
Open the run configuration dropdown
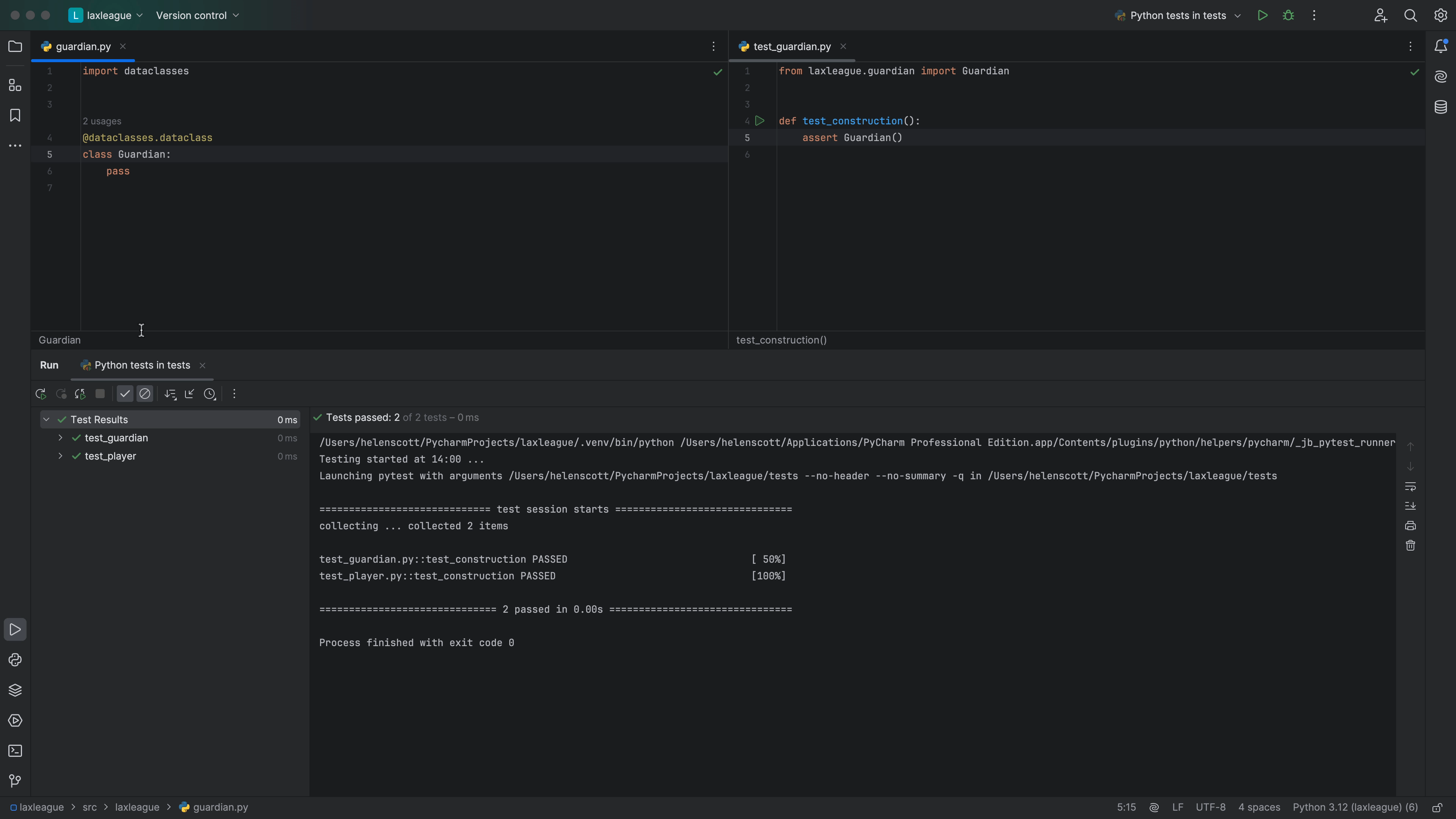pos(1176,15)
